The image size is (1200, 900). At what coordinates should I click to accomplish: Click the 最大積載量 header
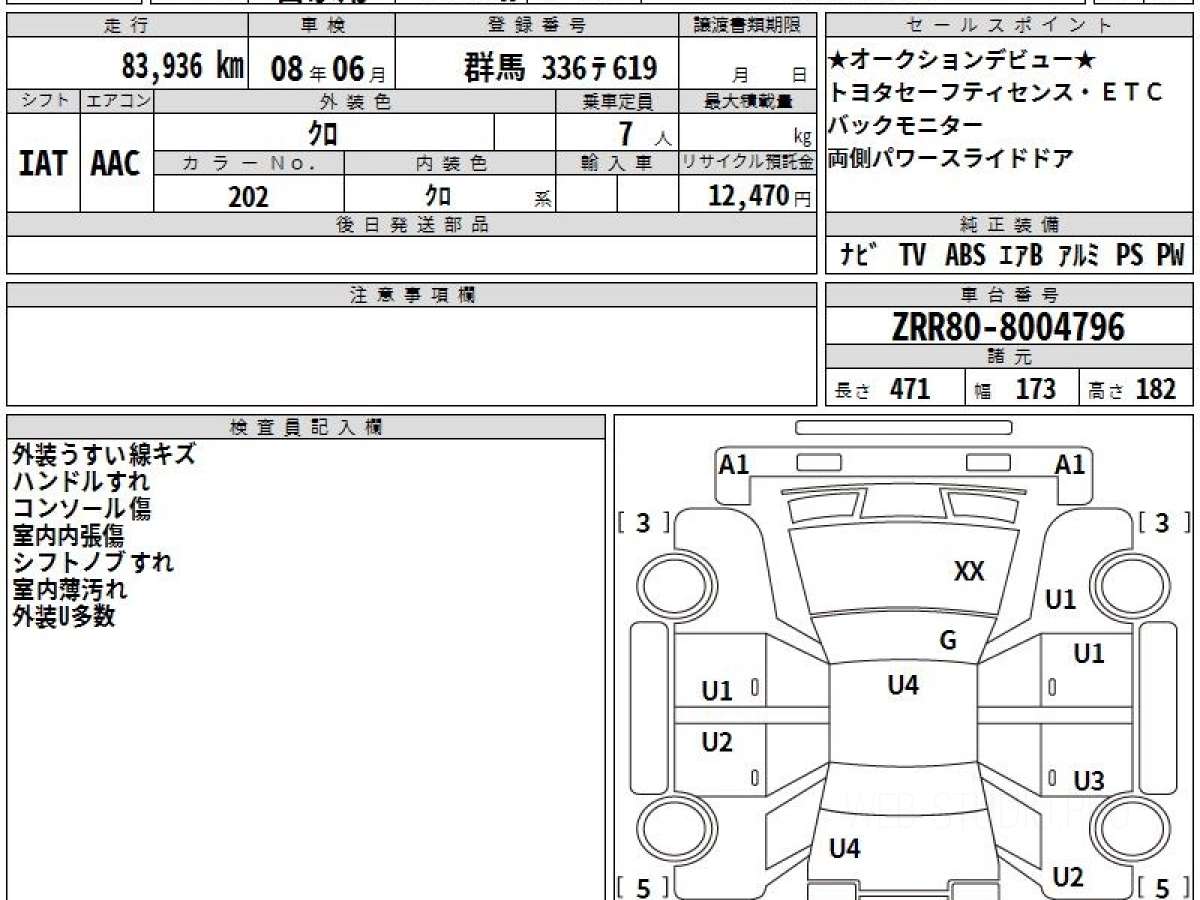point(748,101)
